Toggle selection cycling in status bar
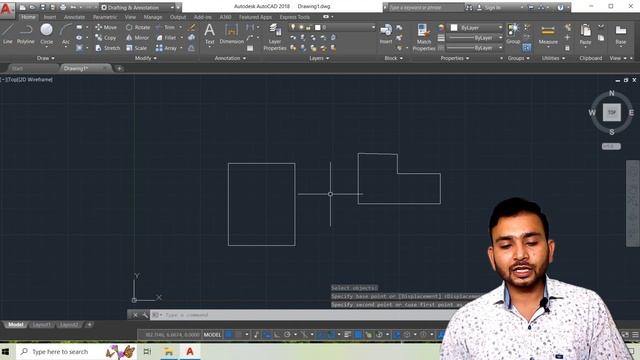The image size is (640, 360). tap(369, 335)
